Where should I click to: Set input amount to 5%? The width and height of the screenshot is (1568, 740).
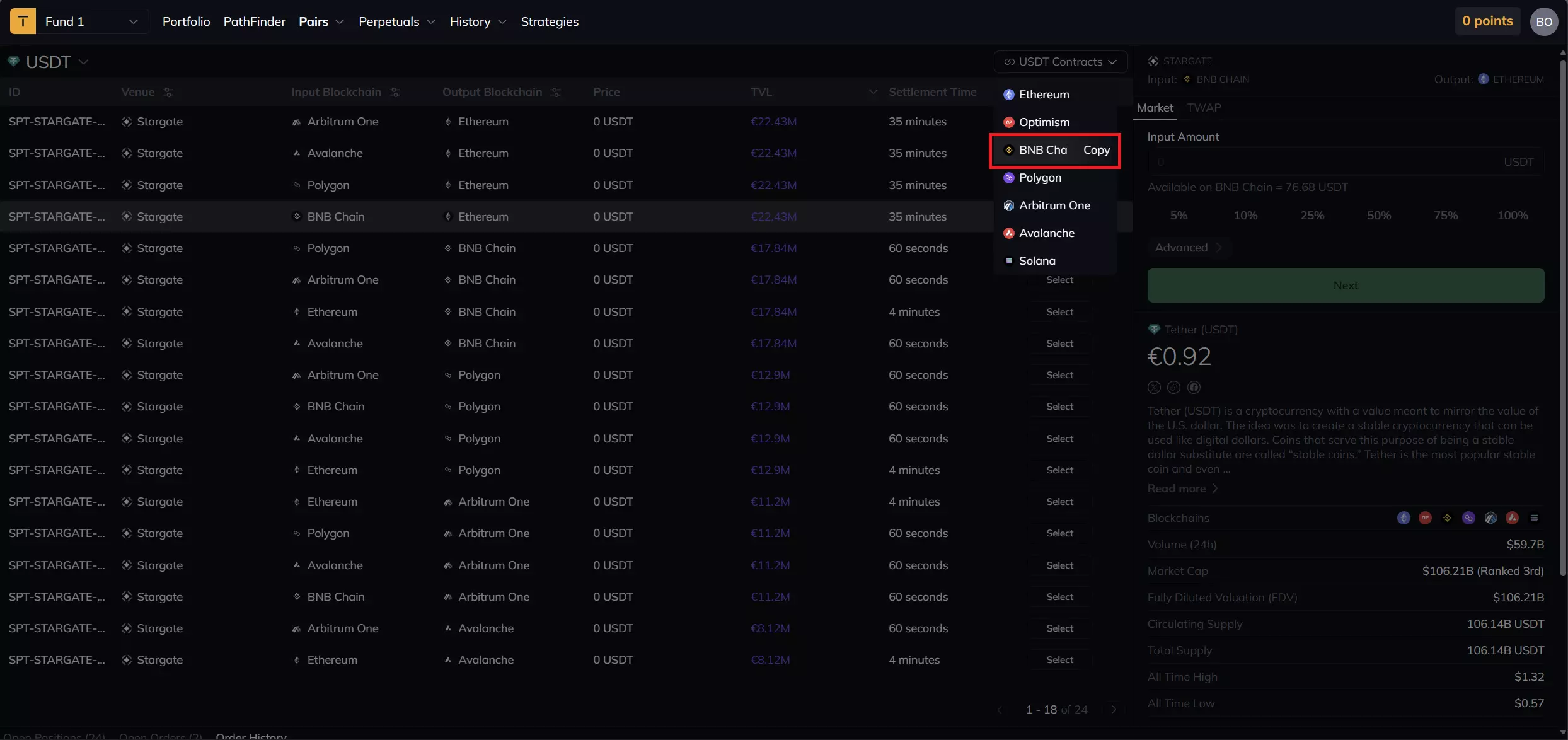coord(1179,216)
